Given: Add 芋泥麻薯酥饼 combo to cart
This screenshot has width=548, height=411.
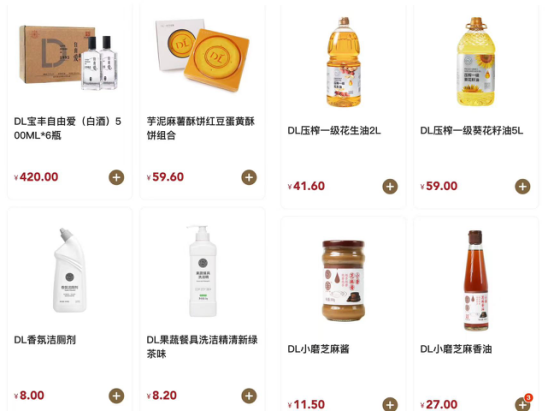Looking at the screenshot, I should 249,178.
